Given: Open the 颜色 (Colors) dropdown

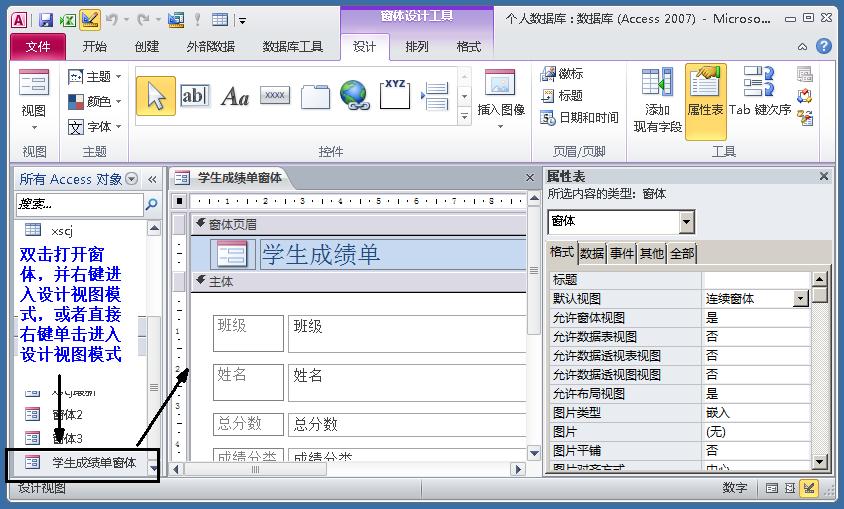Looking at the screenshot, I should coord(94,101).
